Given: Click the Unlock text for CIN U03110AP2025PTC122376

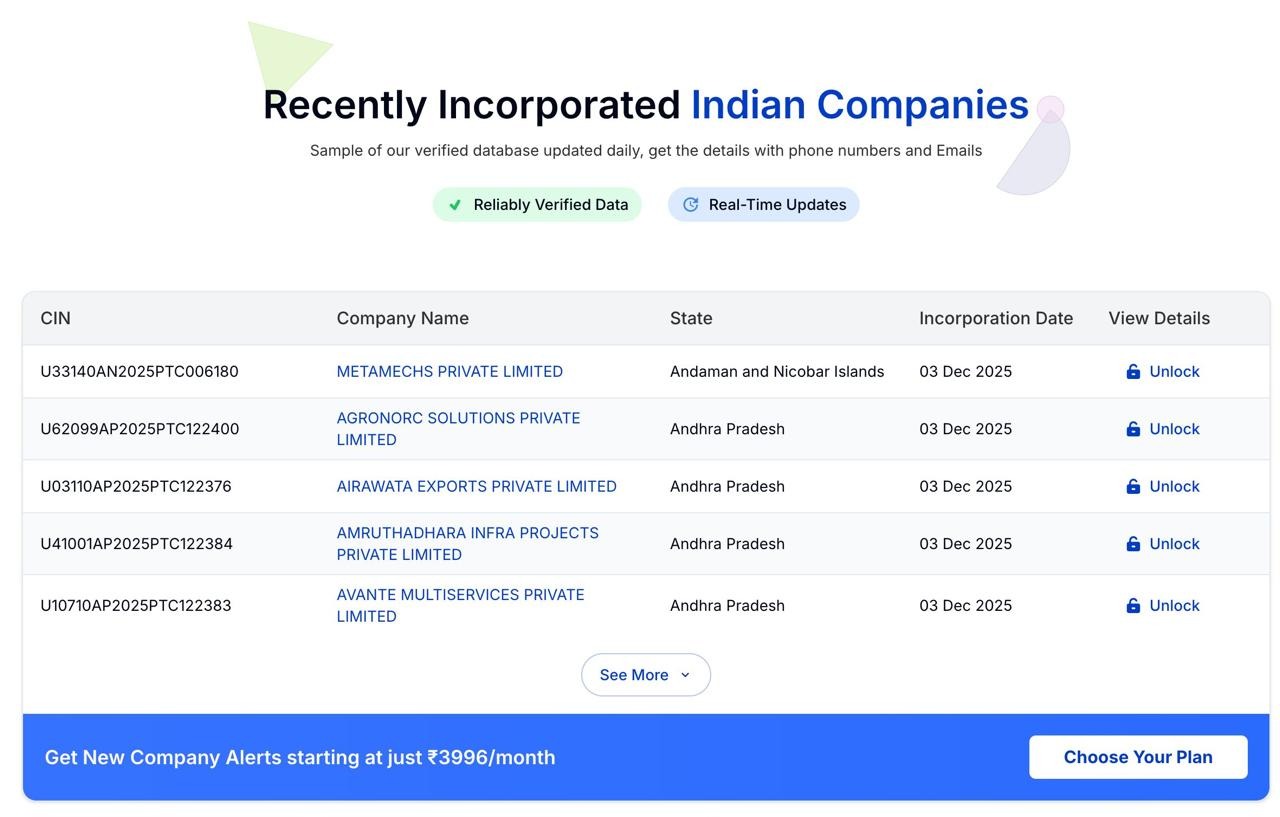Looking at the screenshot, I should pyautogui.click(x=1174, y=487).
